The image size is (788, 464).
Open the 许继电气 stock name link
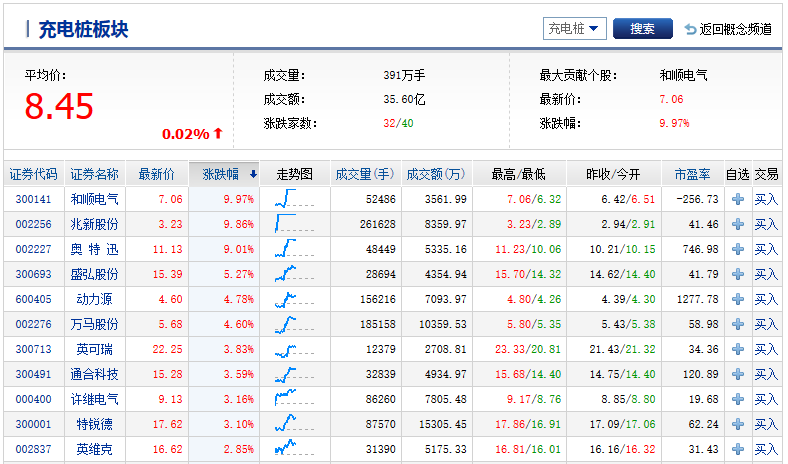(94, 399)
